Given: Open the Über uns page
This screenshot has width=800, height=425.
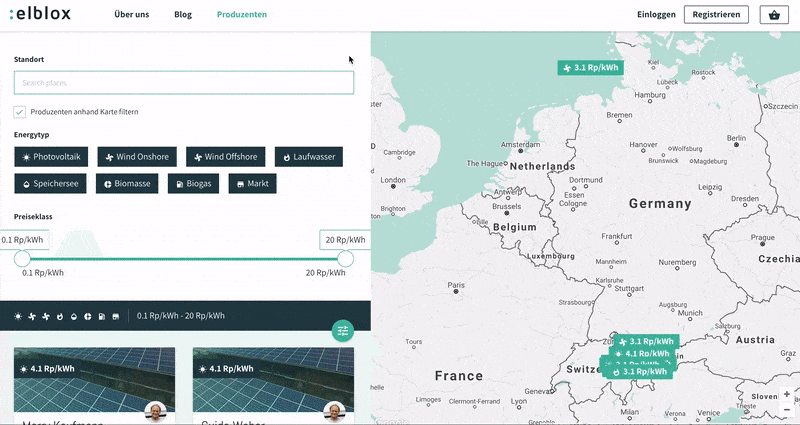Looking at the screenshot, I should tap(132, 14).
